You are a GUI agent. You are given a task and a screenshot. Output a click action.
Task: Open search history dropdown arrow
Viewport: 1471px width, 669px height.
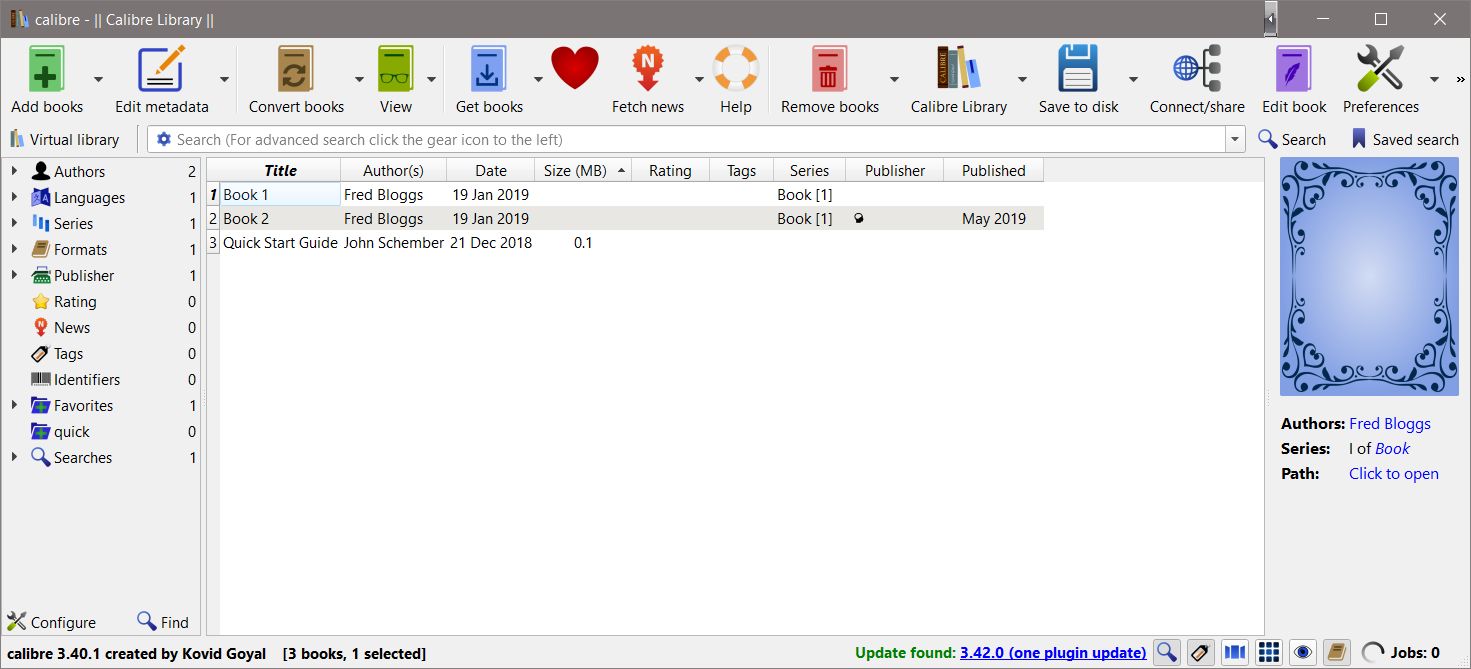(x=1236, y=140)
